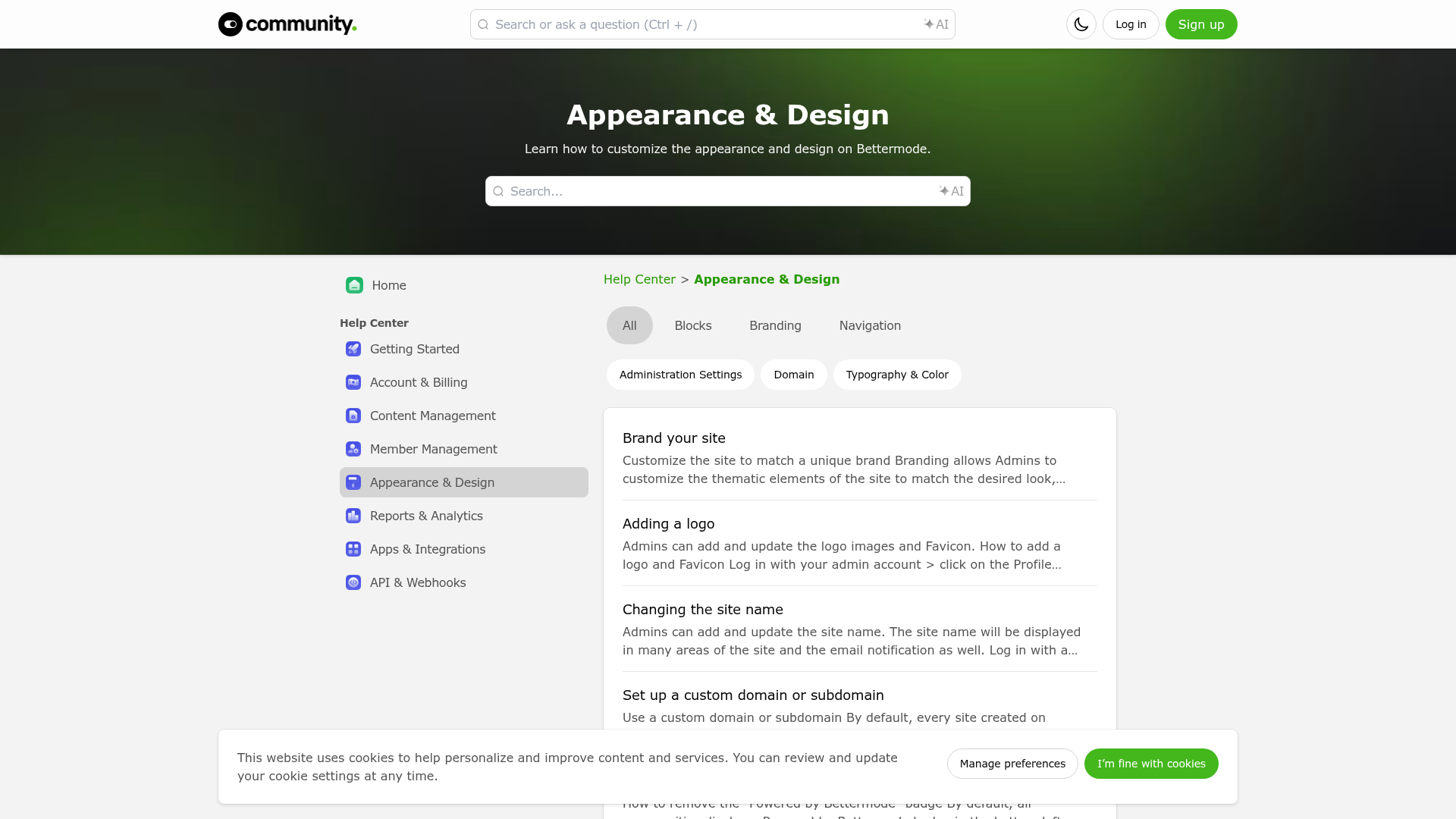Select the Navigation filter tab
This screenshot has height=819, width=1456.
click(870, 325)
